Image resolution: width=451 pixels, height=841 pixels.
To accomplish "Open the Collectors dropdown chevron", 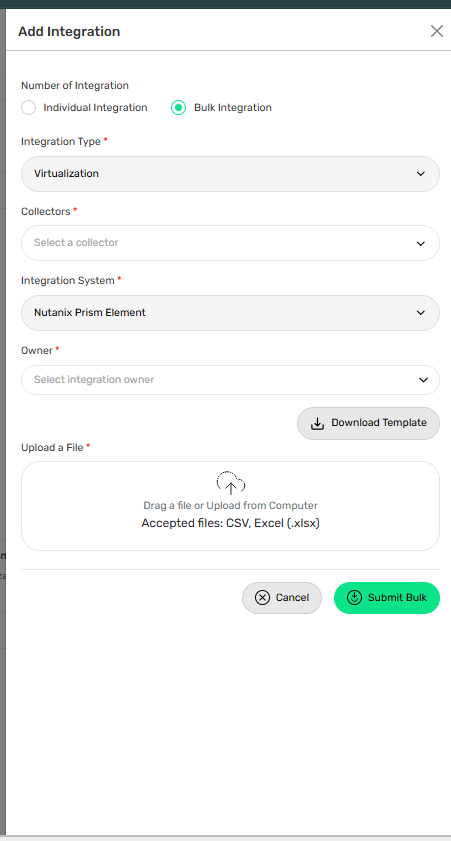I will click(420, 244).
